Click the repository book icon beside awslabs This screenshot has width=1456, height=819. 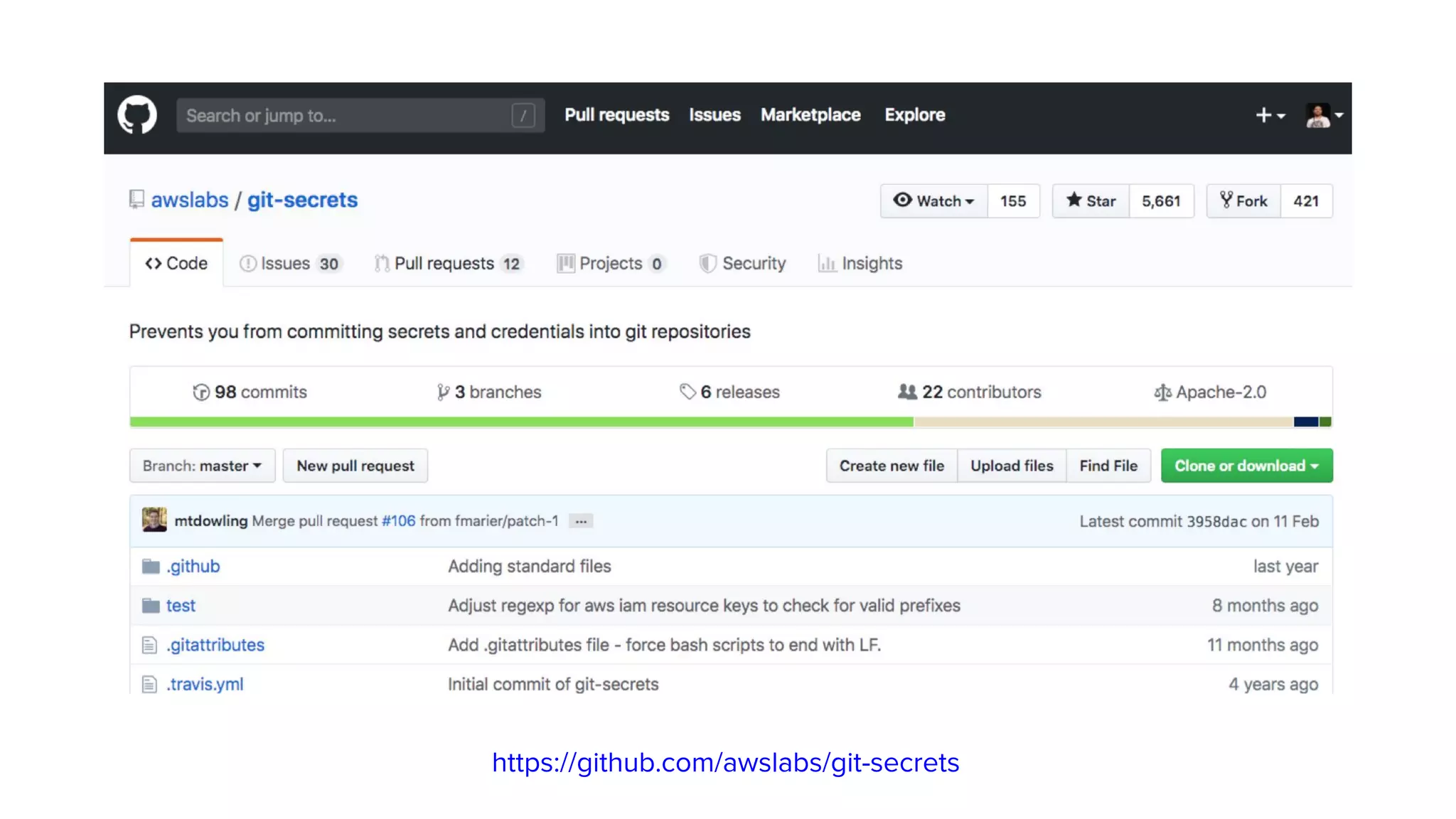136,200
